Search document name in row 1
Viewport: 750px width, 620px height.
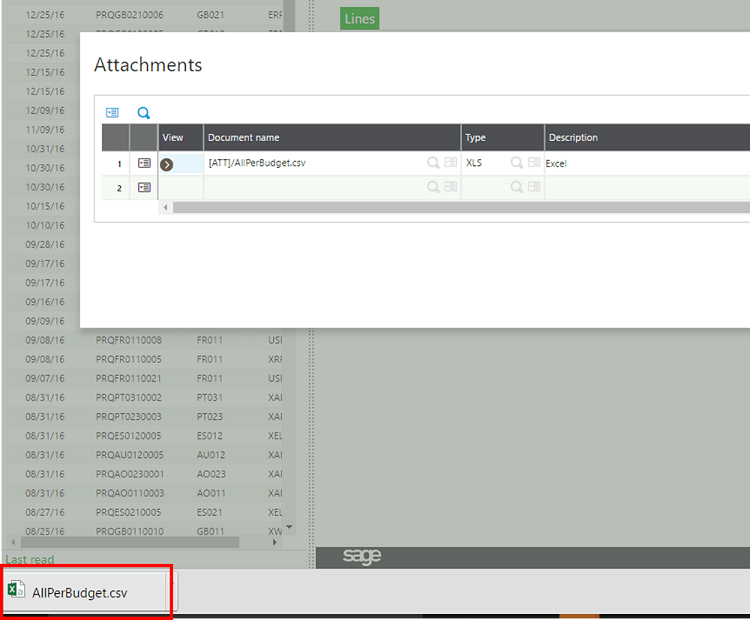pos(433,163)
